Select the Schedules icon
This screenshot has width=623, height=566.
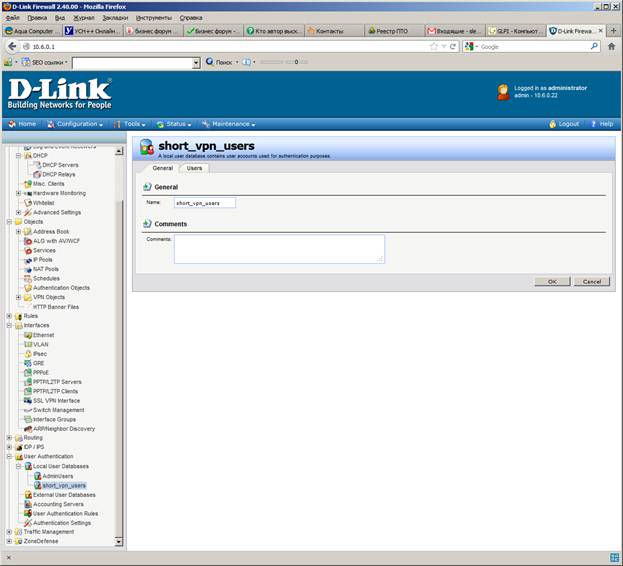[x=28, y=279]
